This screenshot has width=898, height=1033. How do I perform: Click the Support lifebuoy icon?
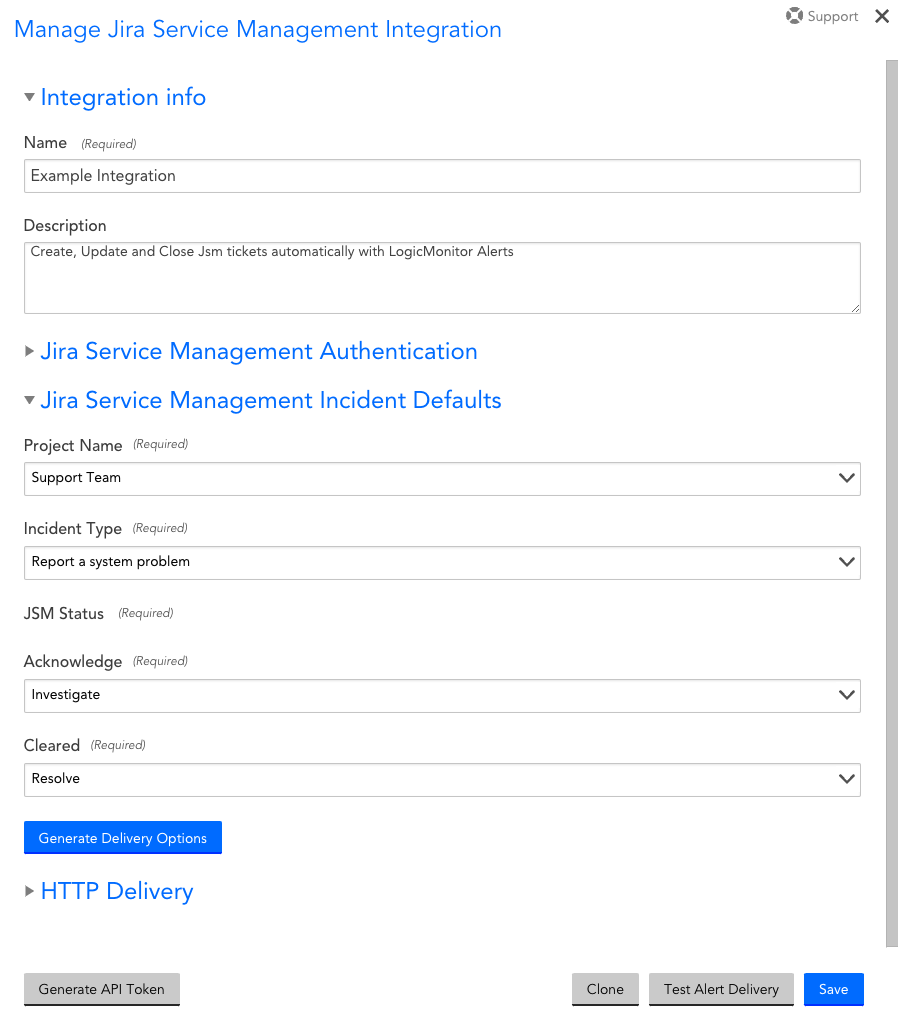(794, 16)
